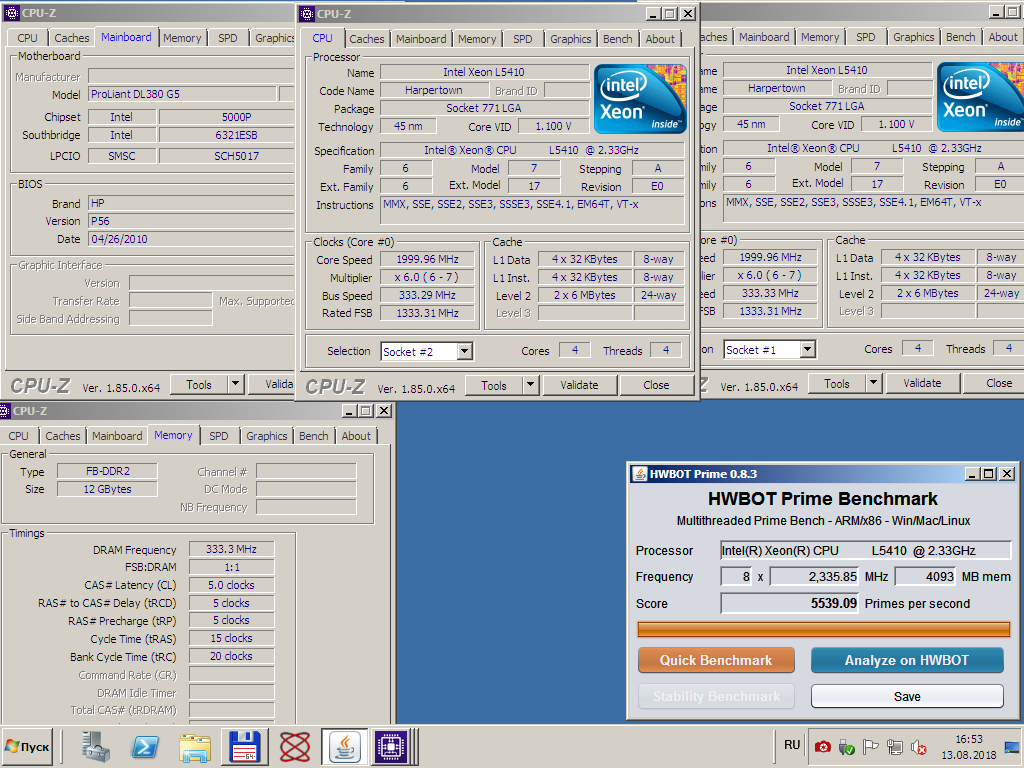Click Intel Xeon logo in Socket #2 window
This screenshot has width=1024, height=768.
pos(640,99)
